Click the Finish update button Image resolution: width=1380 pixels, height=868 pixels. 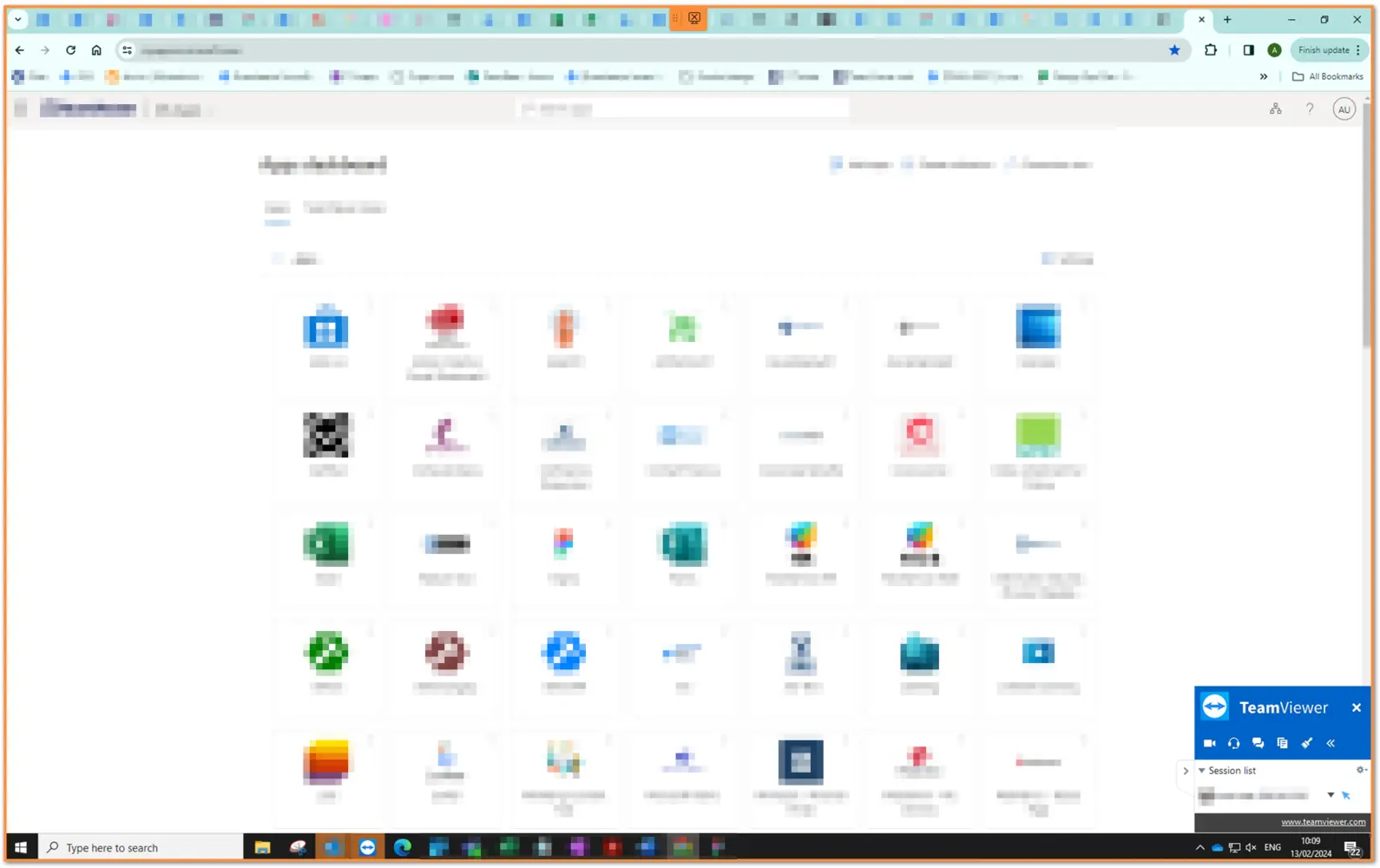[x=1329, y=50]
